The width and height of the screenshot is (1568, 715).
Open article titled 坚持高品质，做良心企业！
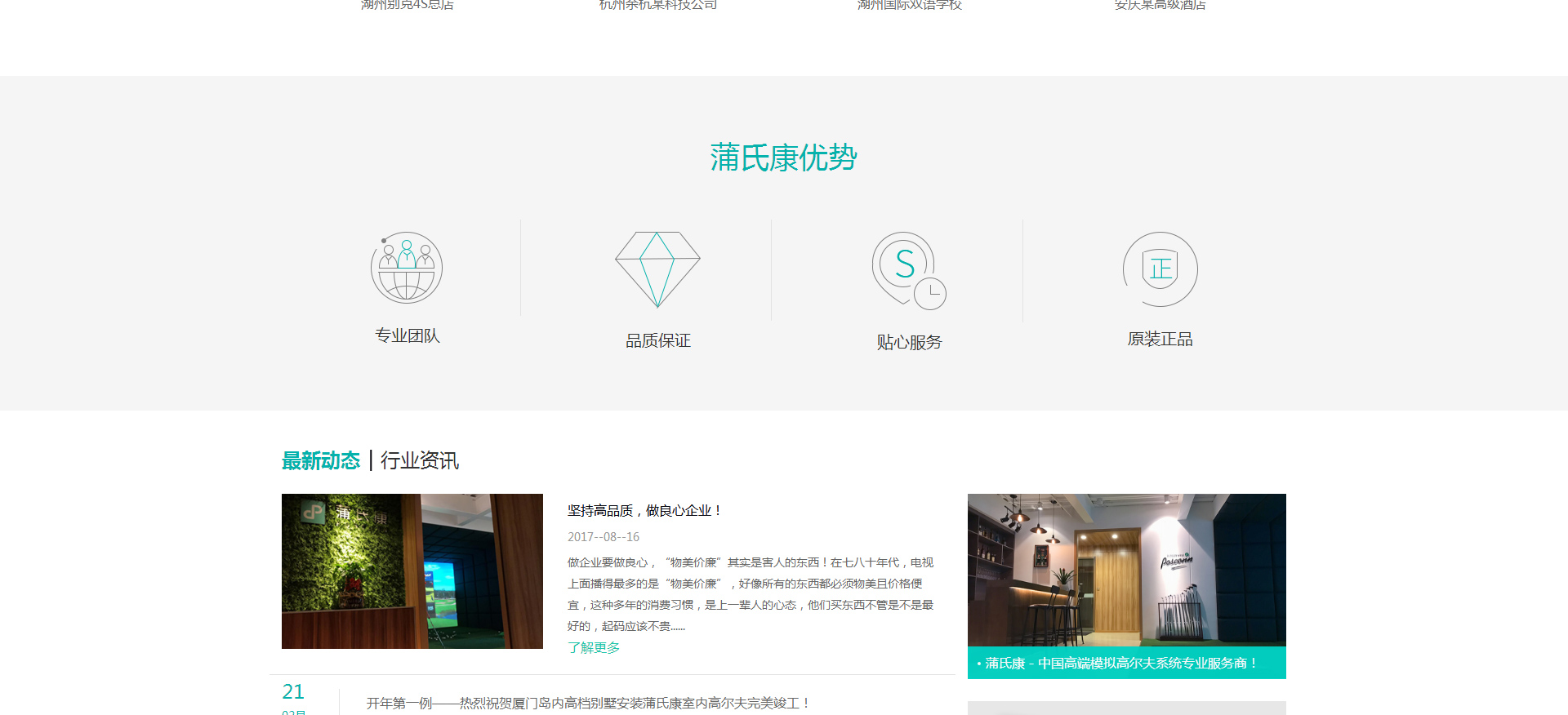pyautogui.click(x=644, y=511)
